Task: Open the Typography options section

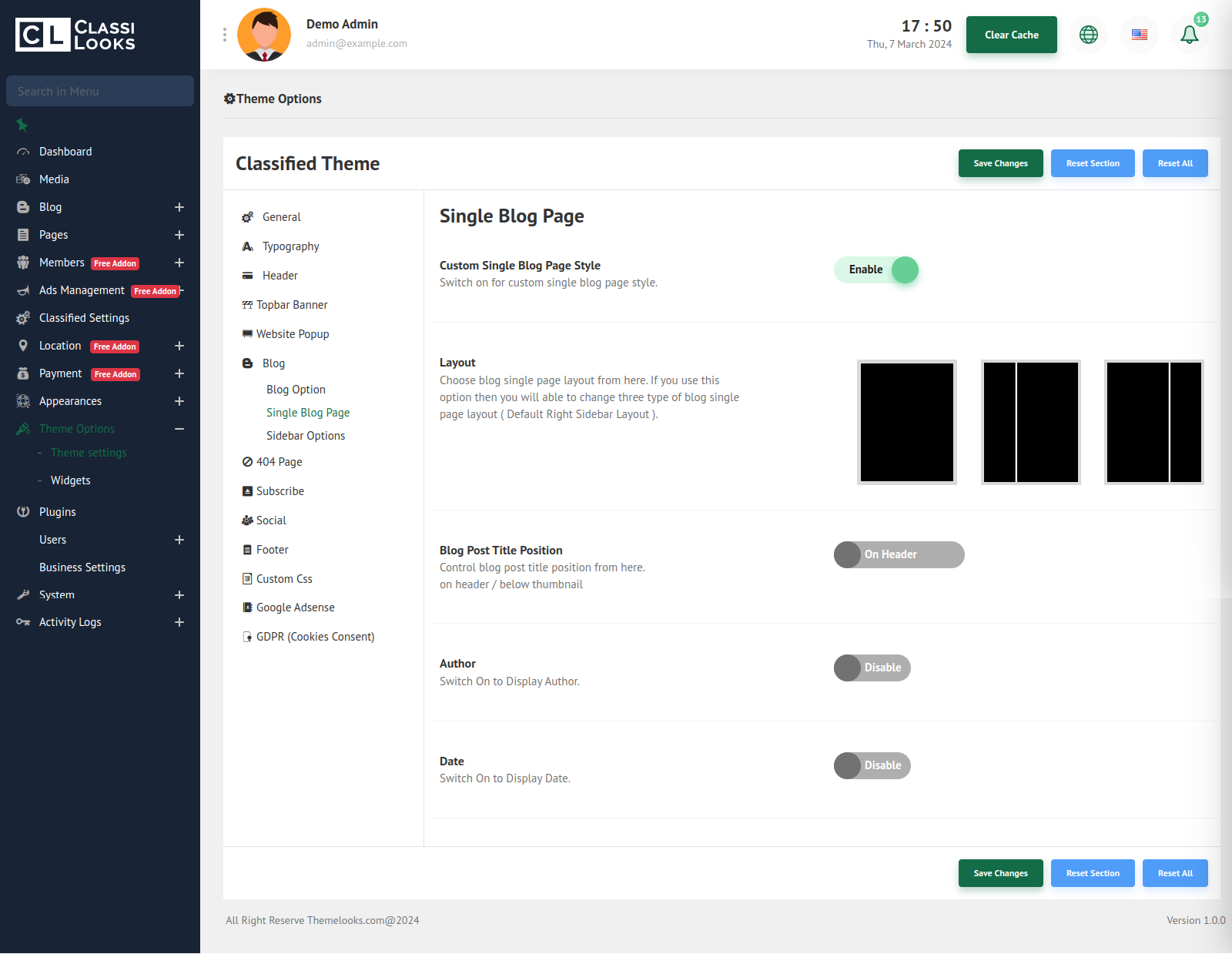Action: click(x=290, y=246)
